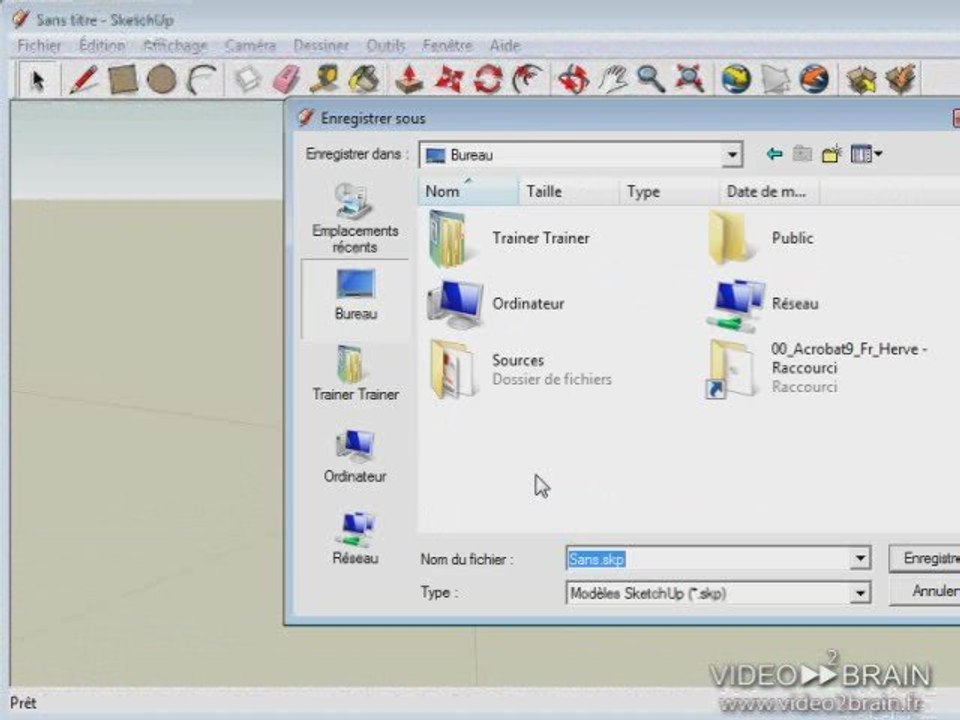The width and height of the screenshot is (960, 720).
Task: Click the Place Model globe icon
Action: point(814,80)
